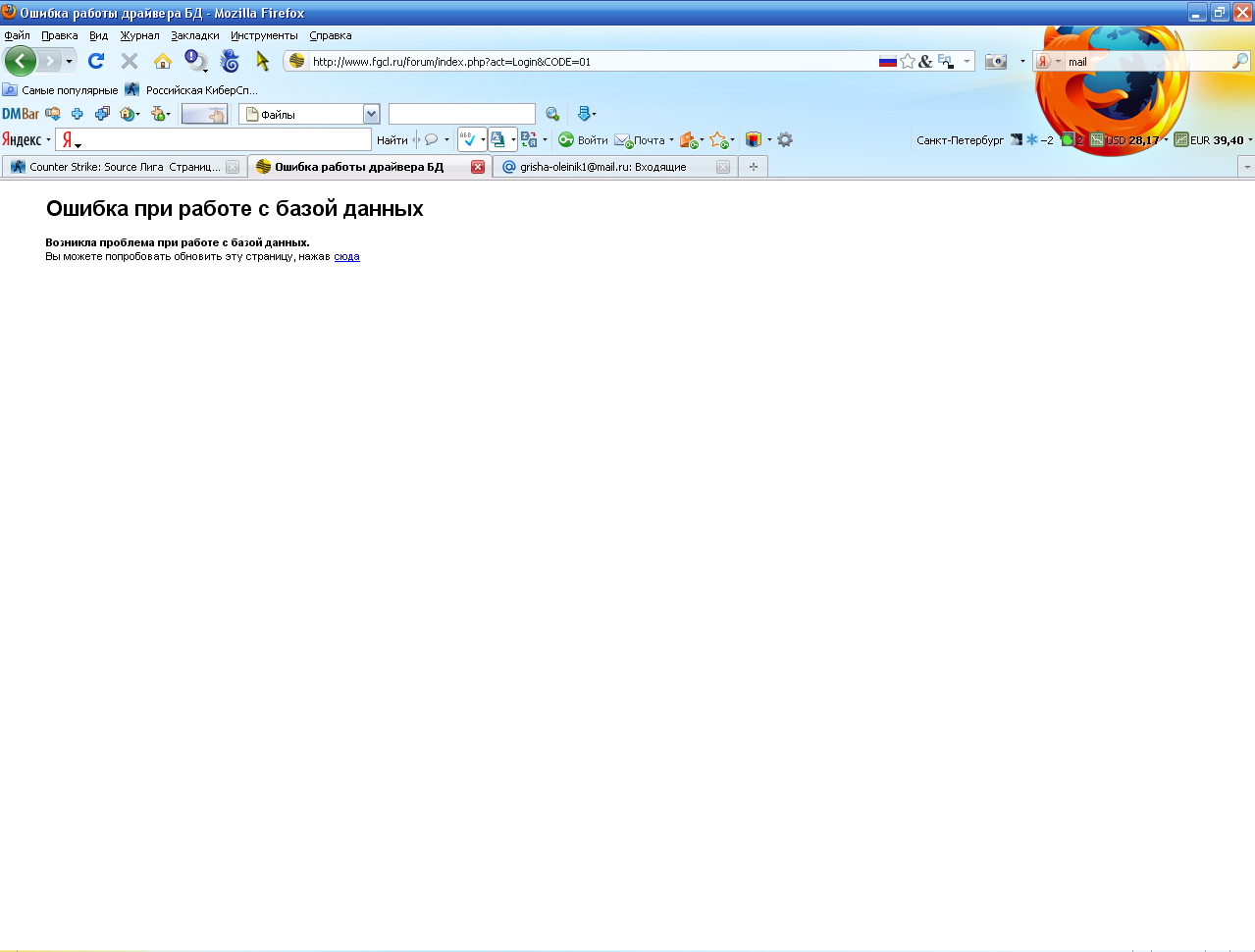Click the search magnifier button
1255x952 pixels.
point(1240,61)
